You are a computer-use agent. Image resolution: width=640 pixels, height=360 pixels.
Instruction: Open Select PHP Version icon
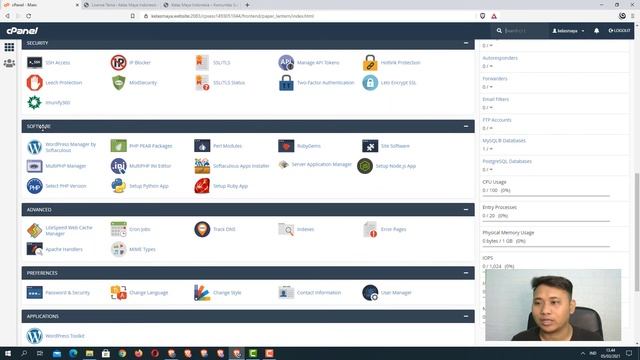point(34,186)
